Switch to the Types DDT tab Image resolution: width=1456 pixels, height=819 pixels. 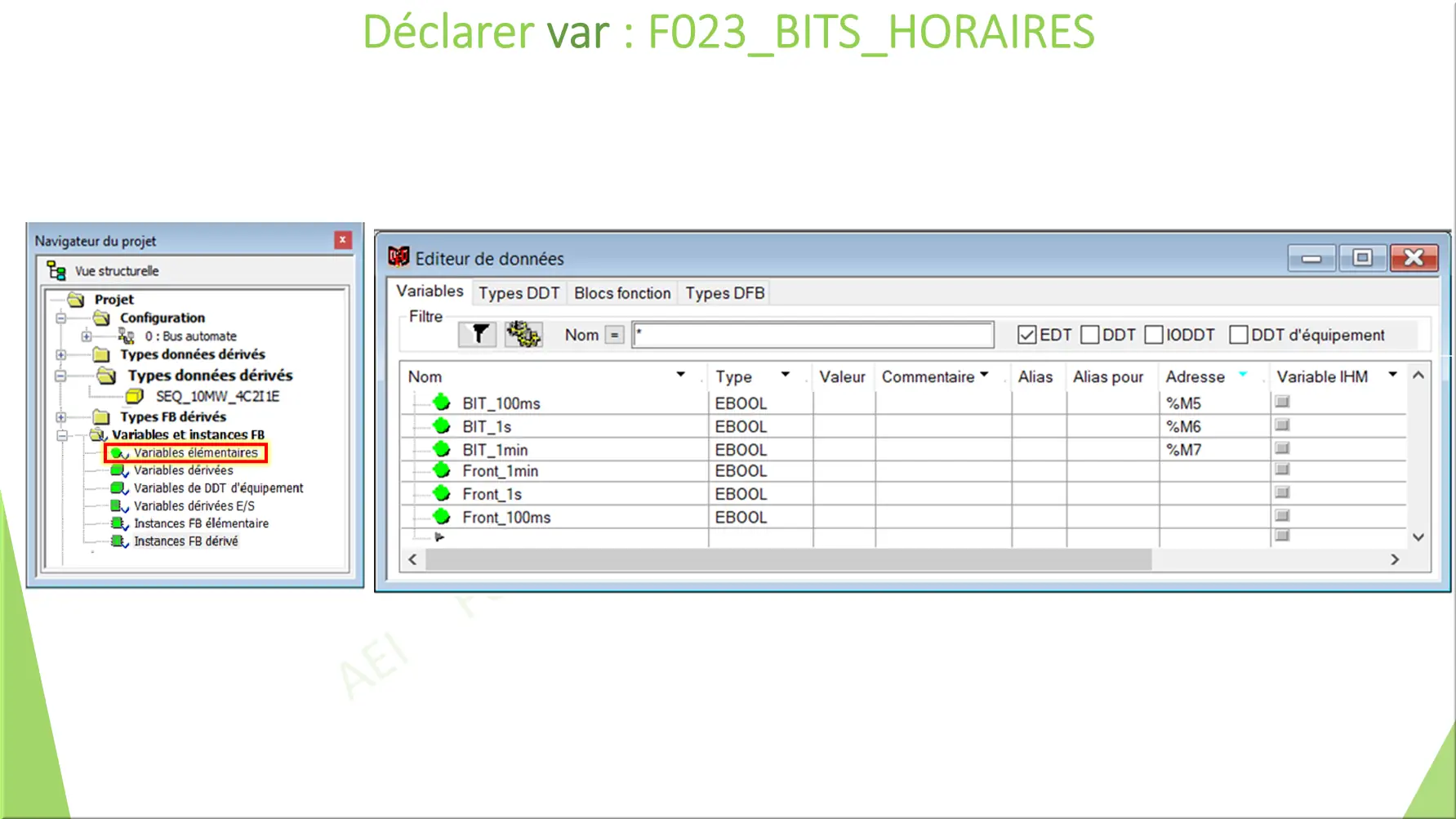tap(519, 292)
